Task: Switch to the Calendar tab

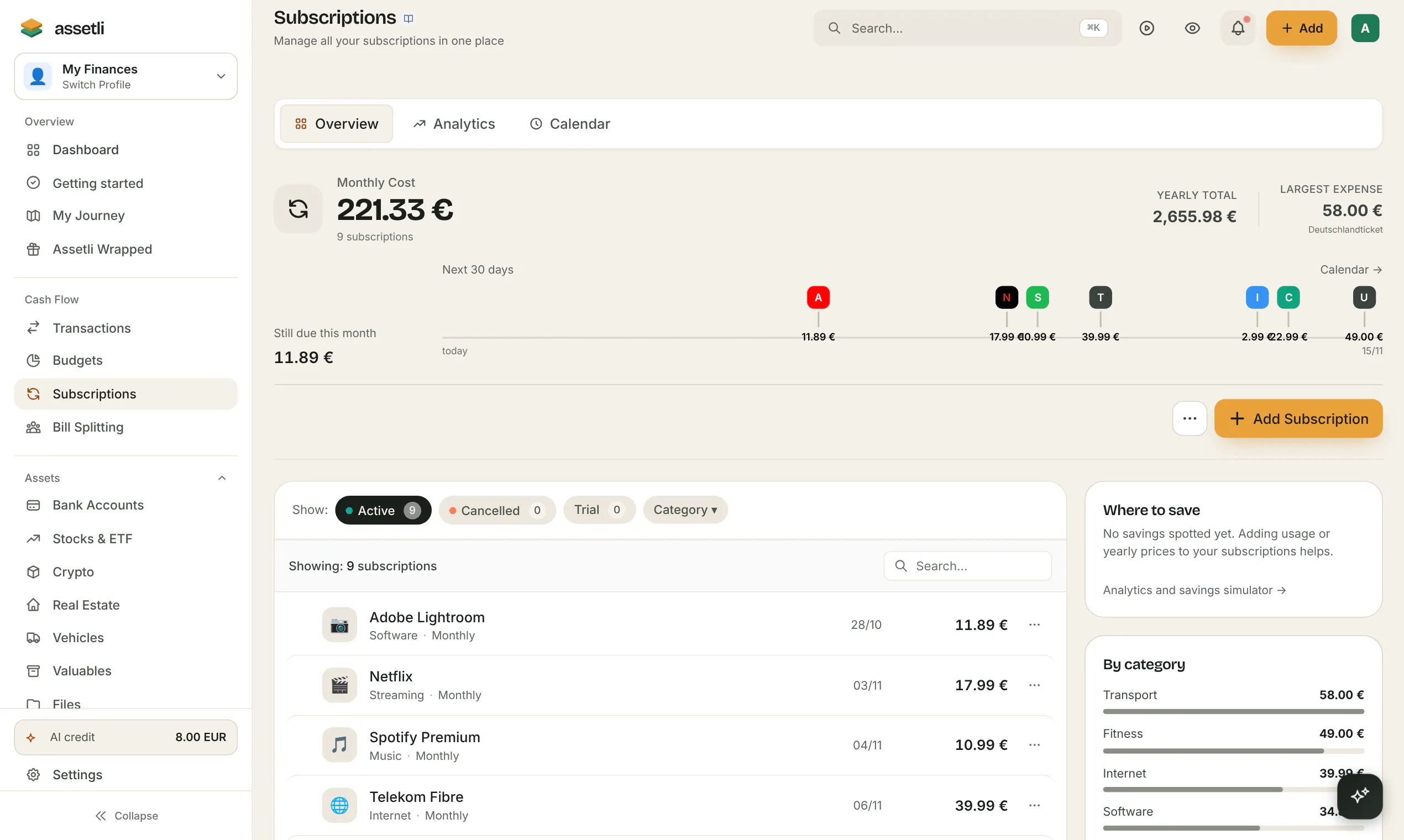Action: [569, 124]
